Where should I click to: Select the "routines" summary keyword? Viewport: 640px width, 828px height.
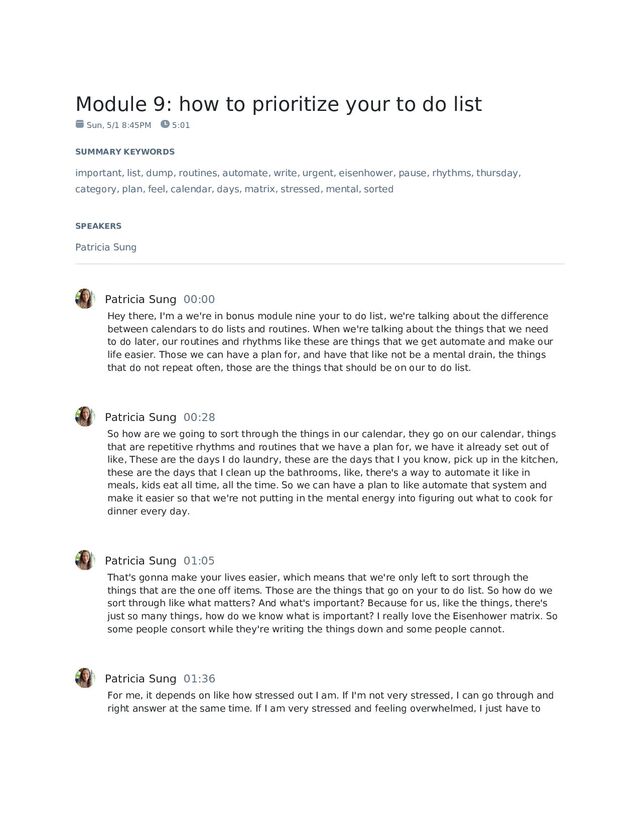click(198, 173)
